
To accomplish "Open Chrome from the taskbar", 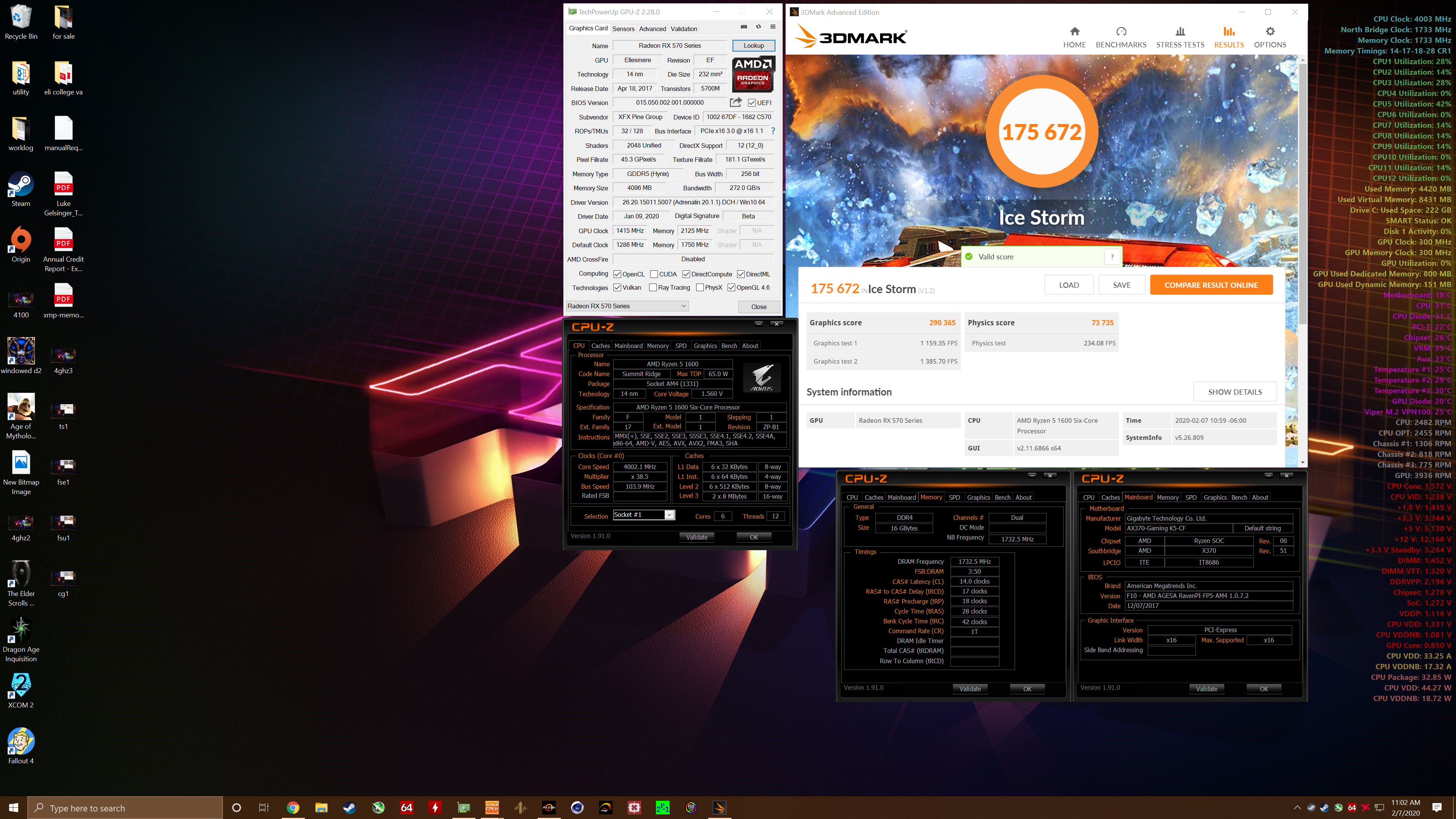I will tap(293, 808).
